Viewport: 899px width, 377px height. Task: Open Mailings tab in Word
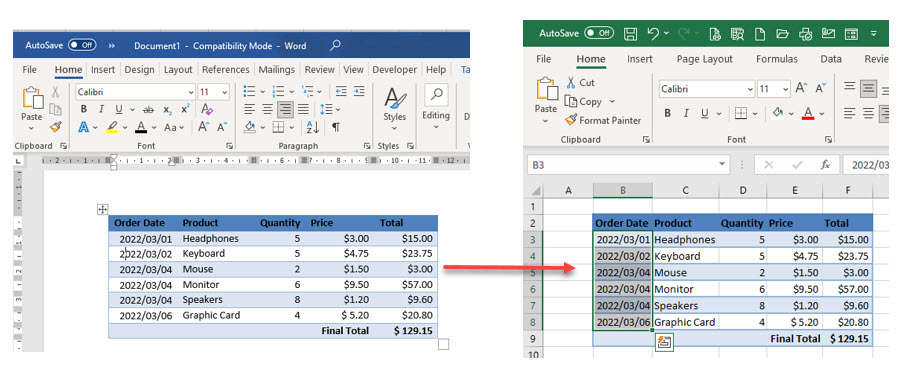(x=277, y=69)
